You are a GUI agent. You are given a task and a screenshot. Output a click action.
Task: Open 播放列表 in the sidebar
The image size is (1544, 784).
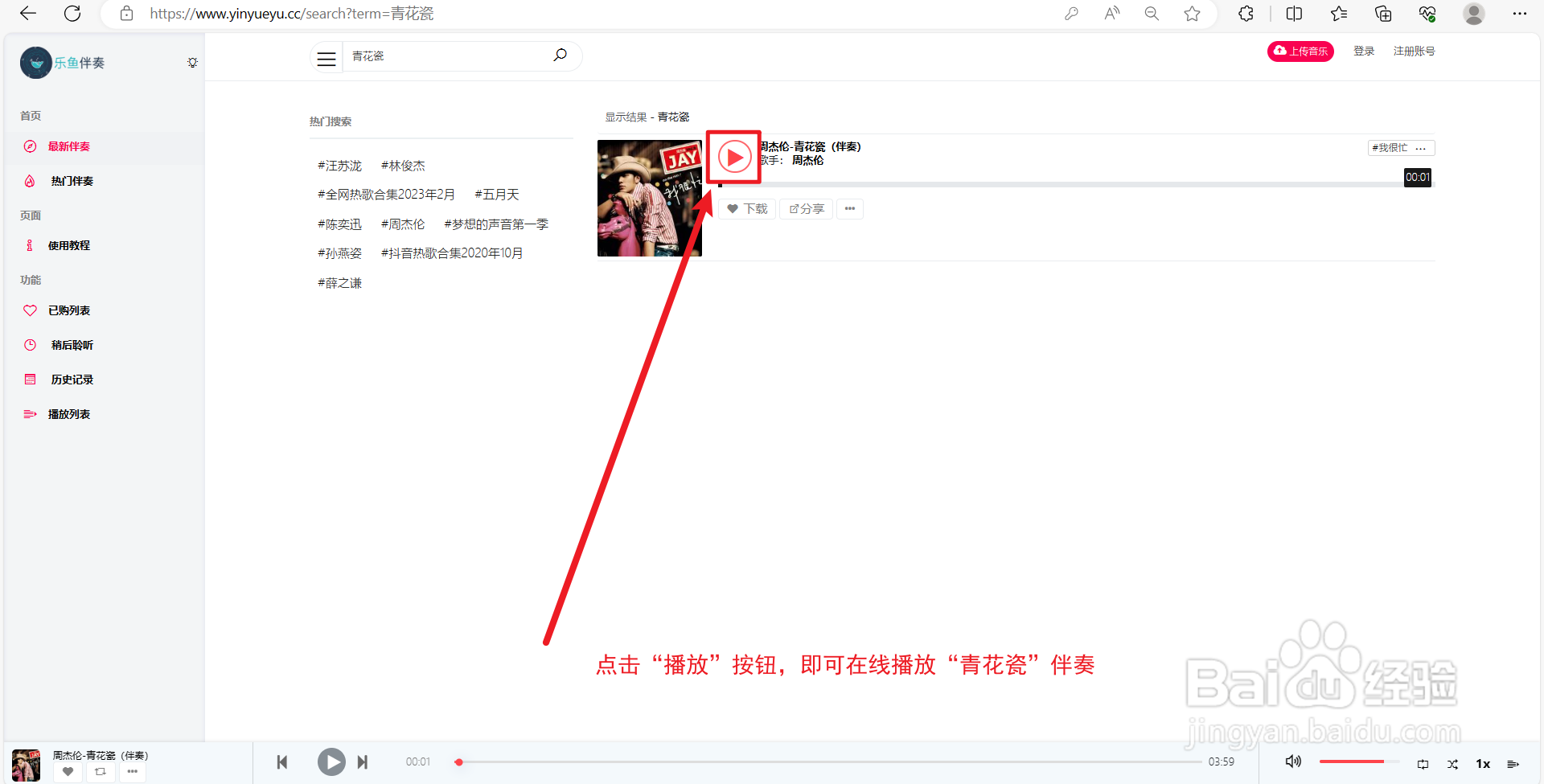click(69, 414)
